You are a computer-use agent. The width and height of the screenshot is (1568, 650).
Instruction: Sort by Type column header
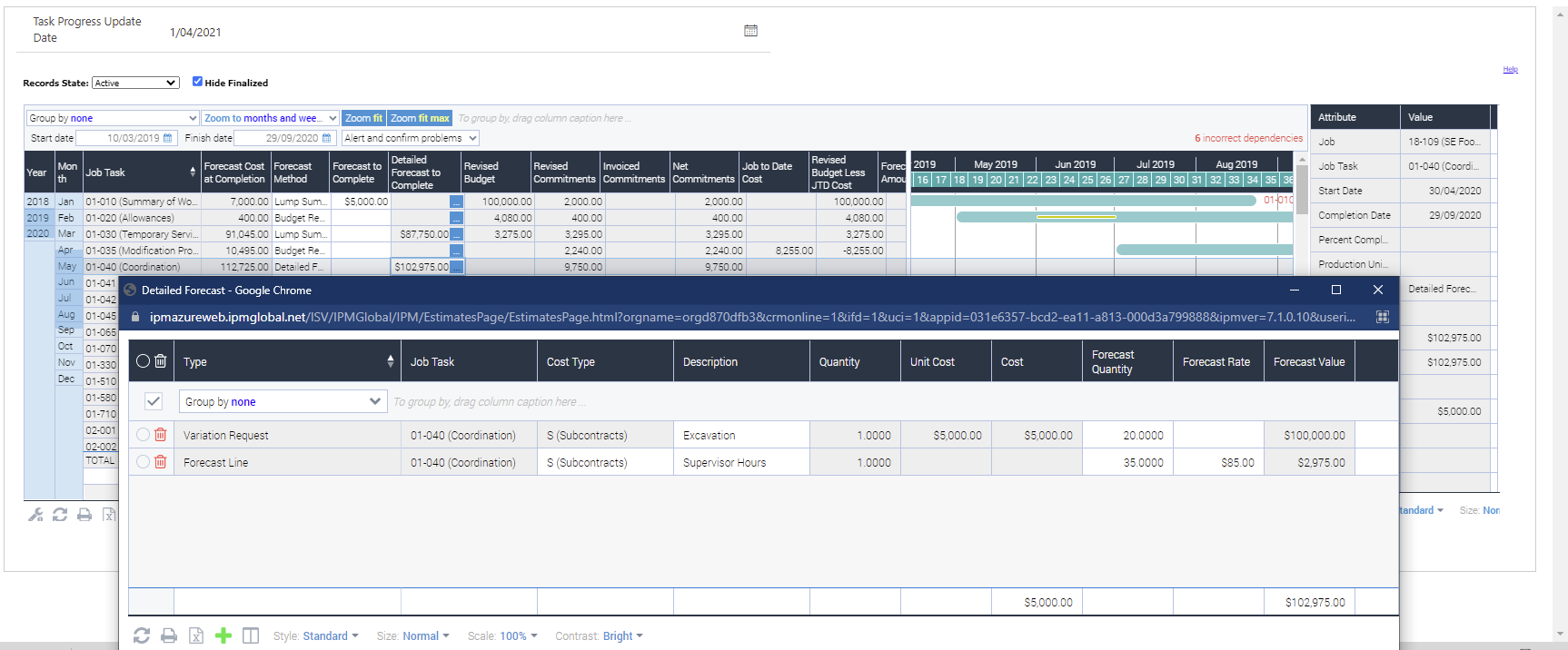click(287, 361)
